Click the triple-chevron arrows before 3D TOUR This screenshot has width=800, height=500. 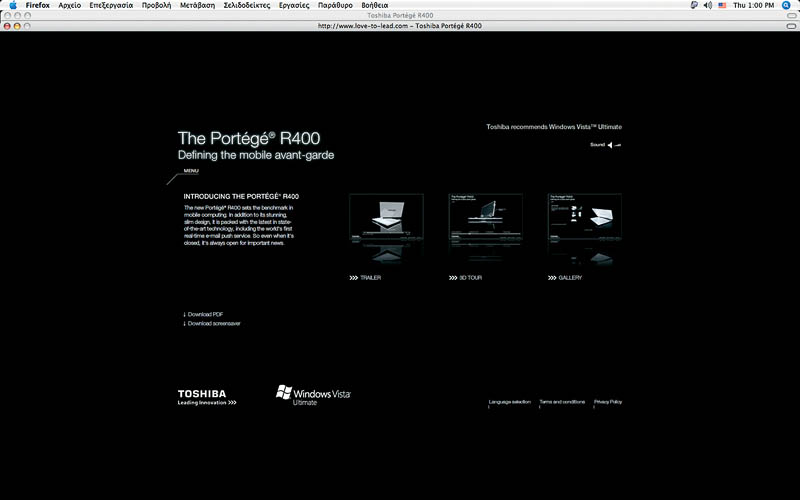tap(453, 278)
